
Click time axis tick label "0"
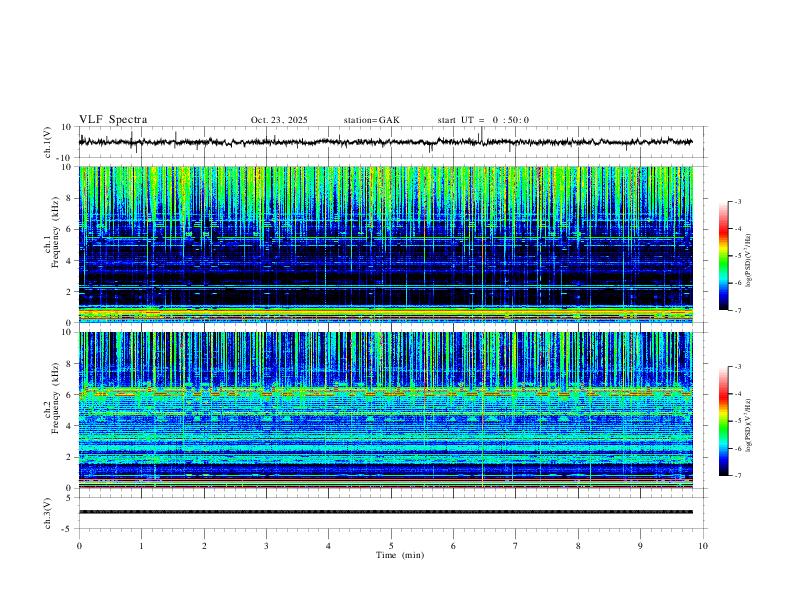[x=79, y=546]
